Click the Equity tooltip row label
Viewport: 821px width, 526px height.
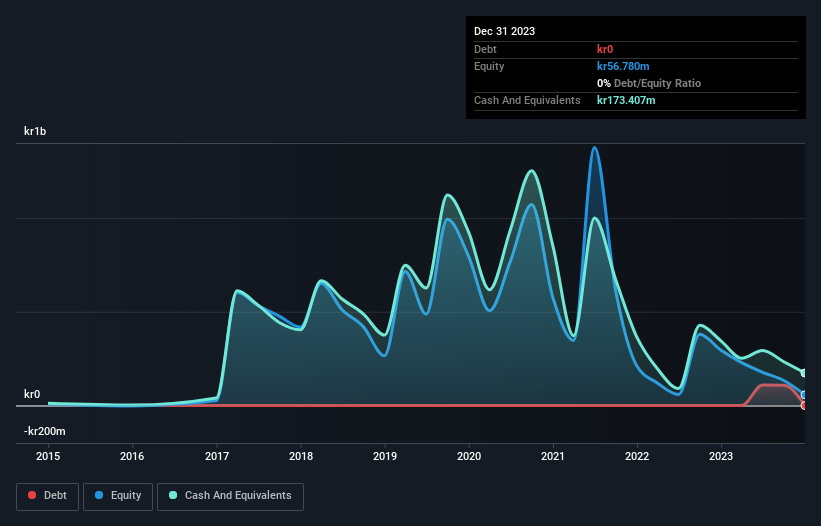[489, 66]
